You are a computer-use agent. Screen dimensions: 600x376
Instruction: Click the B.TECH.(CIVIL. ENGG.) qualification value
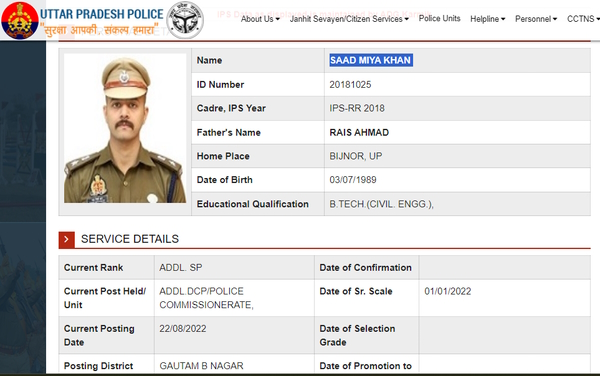point(382,204)
